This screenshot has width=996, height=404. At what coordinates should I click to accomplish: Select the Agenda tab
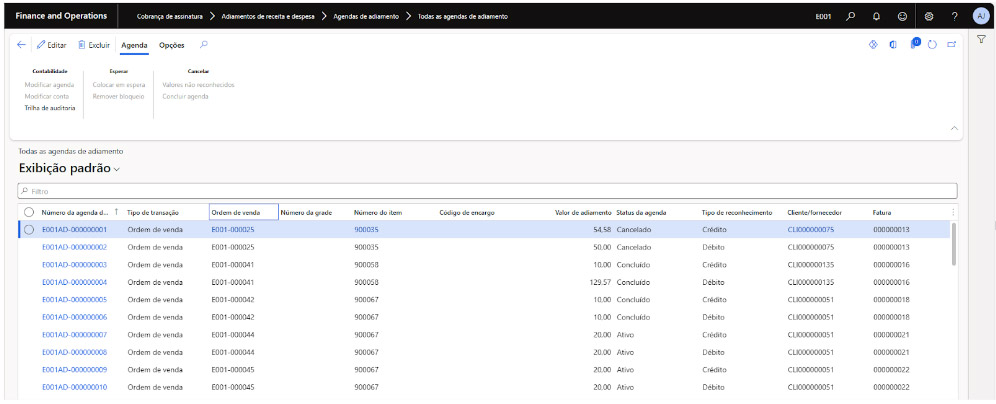coord(134,45)
